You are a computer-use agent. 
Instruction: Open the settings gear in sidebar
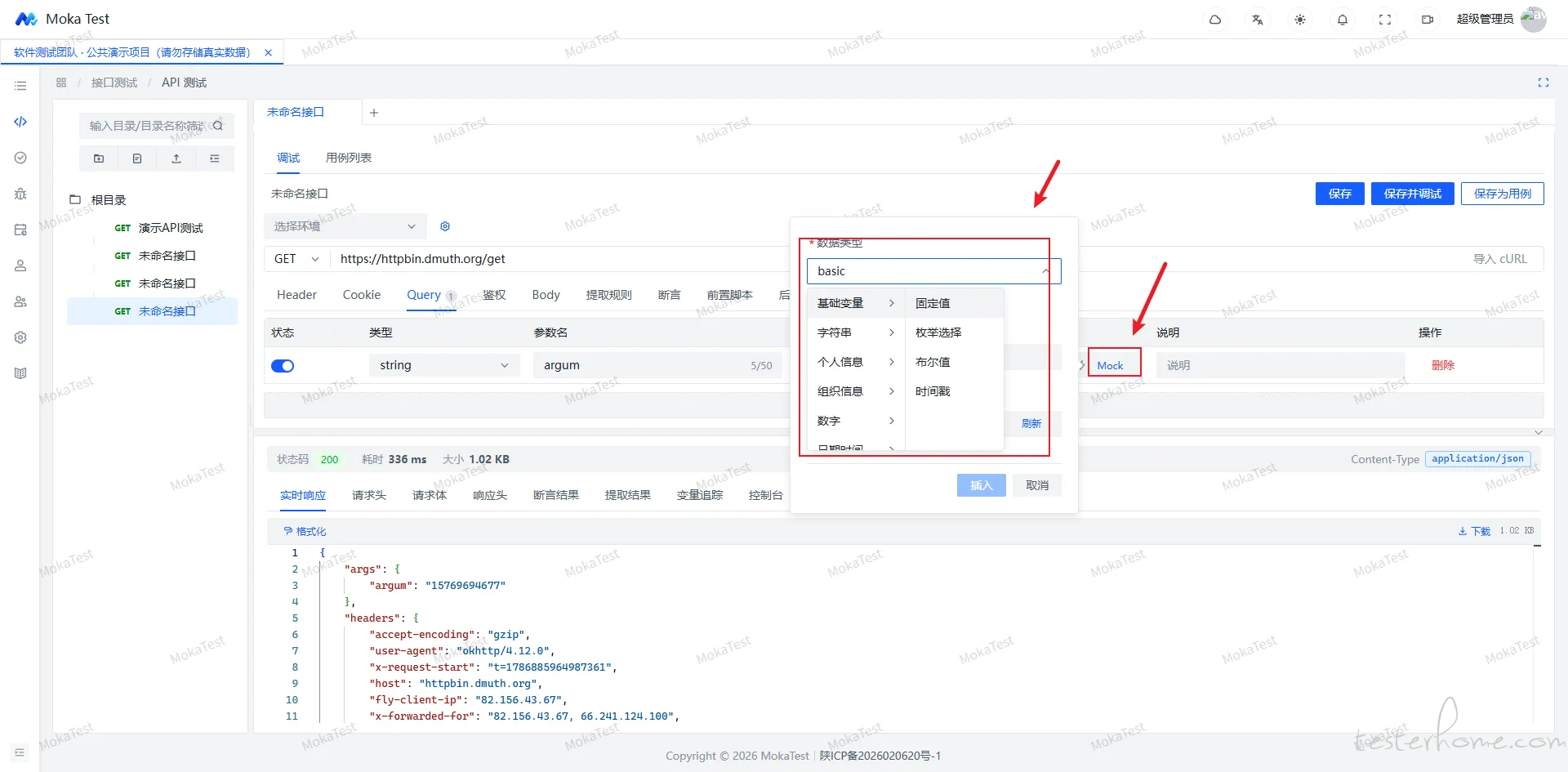[x=20, y=337]
